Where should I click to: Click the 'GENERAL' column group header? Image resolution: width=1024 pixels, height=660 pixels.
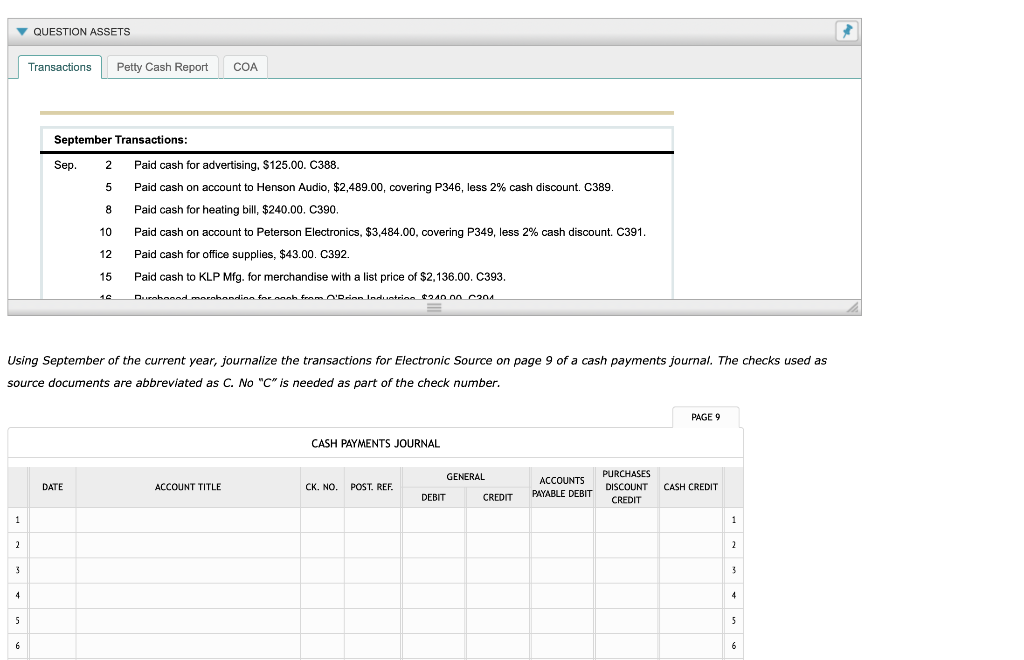click(466, 477)
